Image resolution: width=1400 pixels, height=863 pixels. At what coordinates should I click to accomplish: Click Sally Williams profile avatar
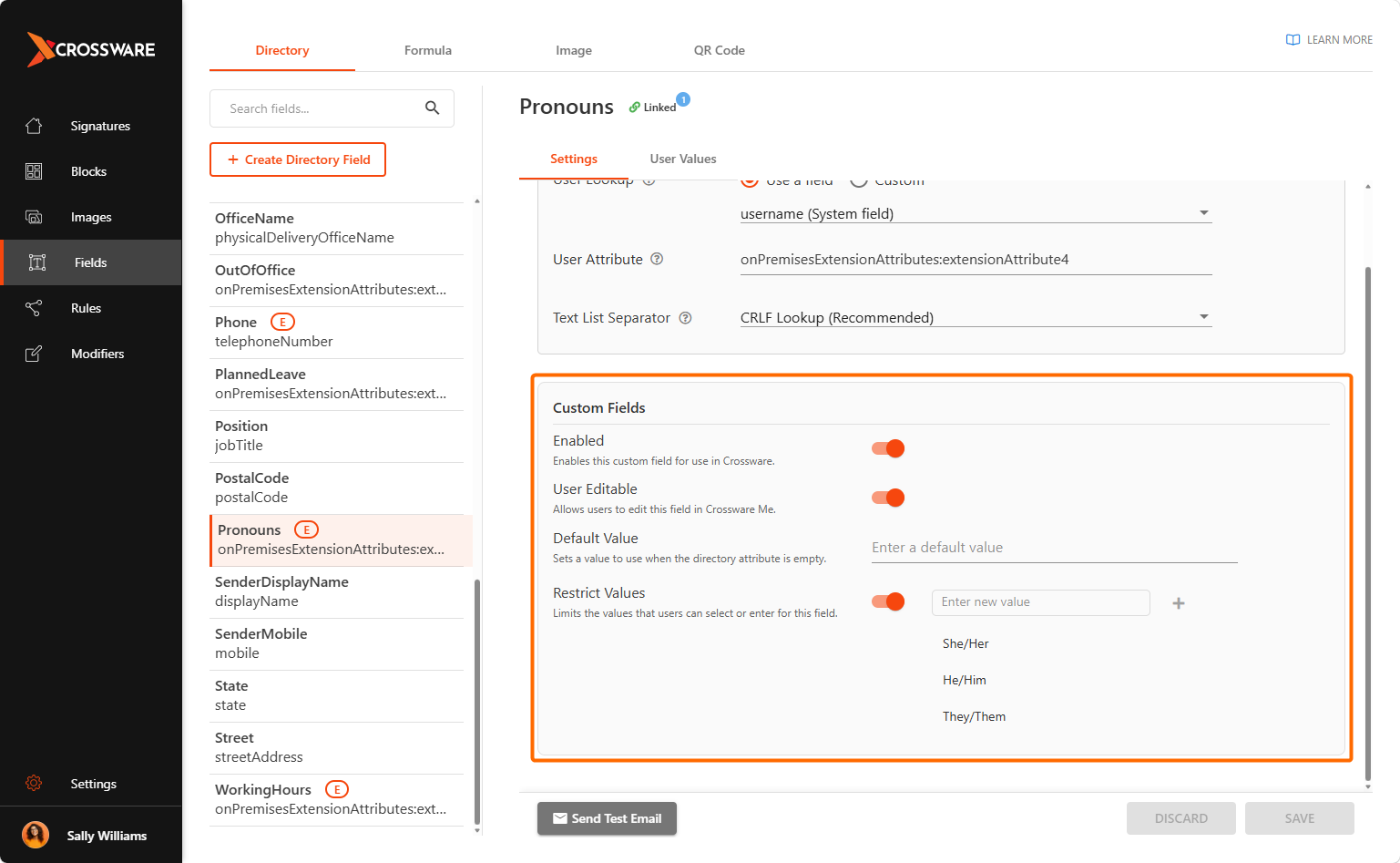(x=36, y=835)
